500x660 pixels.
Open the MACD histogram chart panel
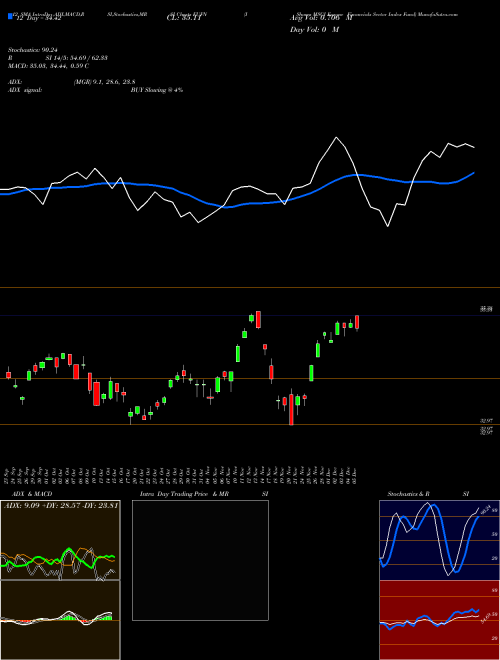[x=60, y=620]
